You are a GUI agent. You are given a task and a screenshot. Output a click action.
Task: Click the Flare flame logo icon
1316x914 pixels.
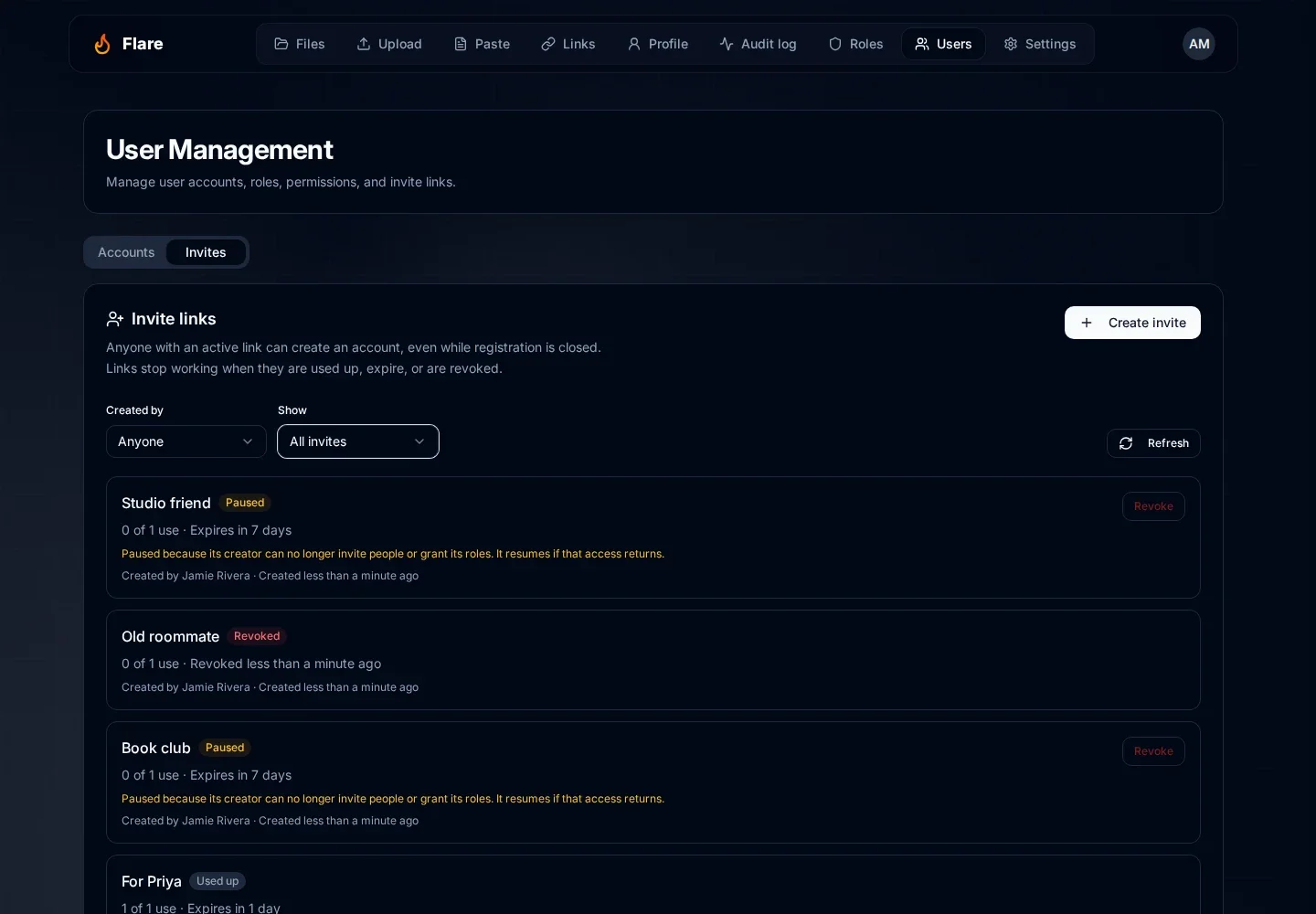(x=102, y=44)
